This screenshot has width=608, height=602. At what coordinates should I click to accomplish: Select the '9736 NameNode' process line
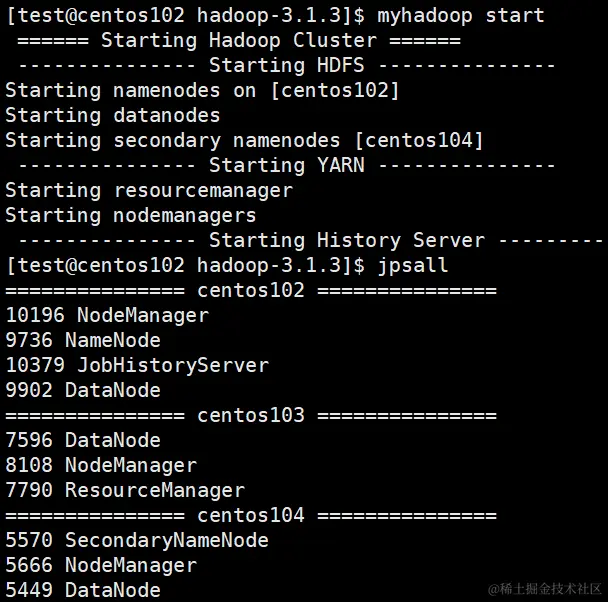point(83,340)
